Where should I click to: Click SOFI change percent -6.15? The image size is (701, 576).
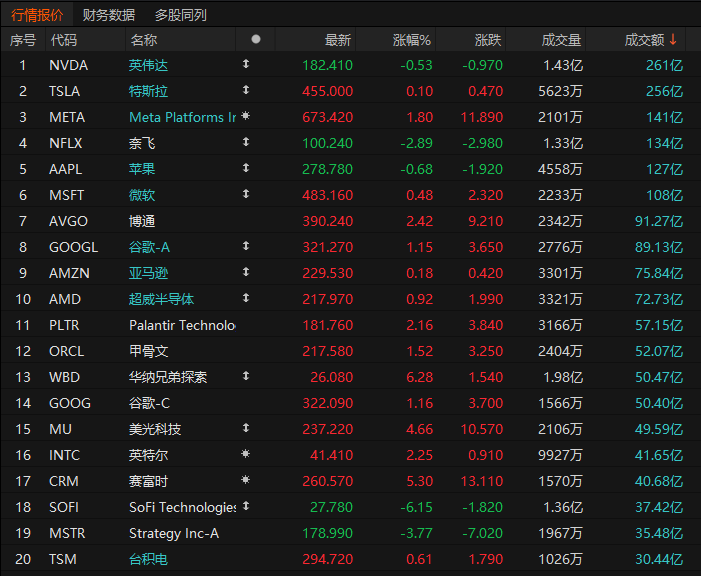416,507
